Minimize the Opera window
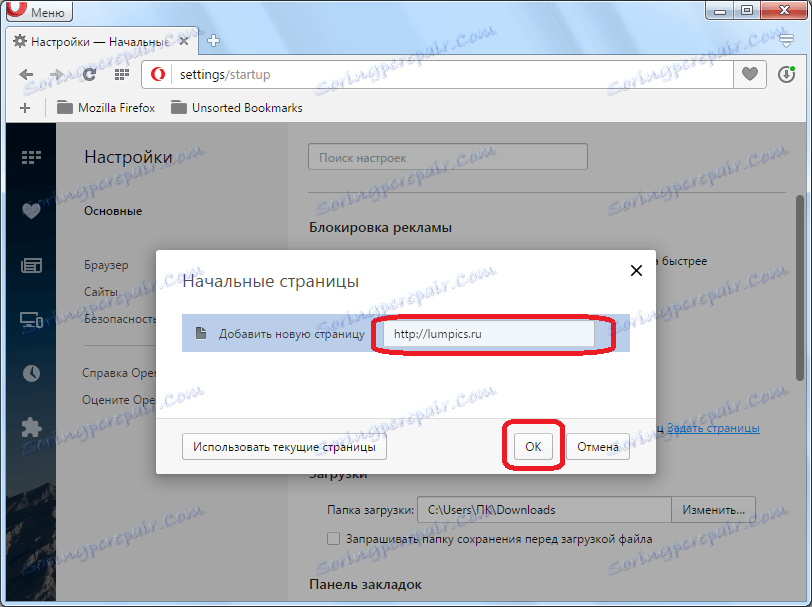Viewport: 812px width, 607px height. pos(720,9)
